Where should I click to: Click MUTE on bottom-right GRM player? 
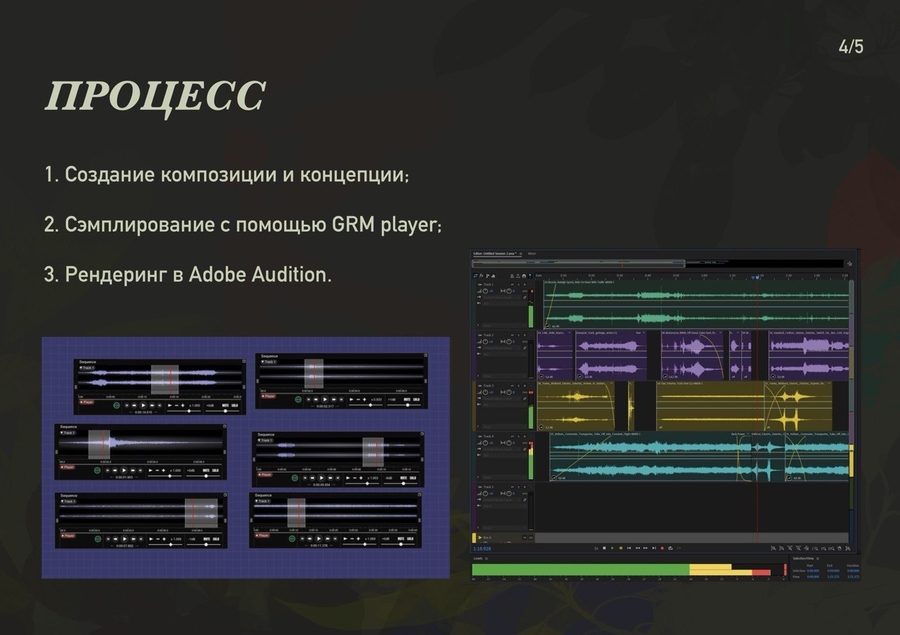point(401,539)
